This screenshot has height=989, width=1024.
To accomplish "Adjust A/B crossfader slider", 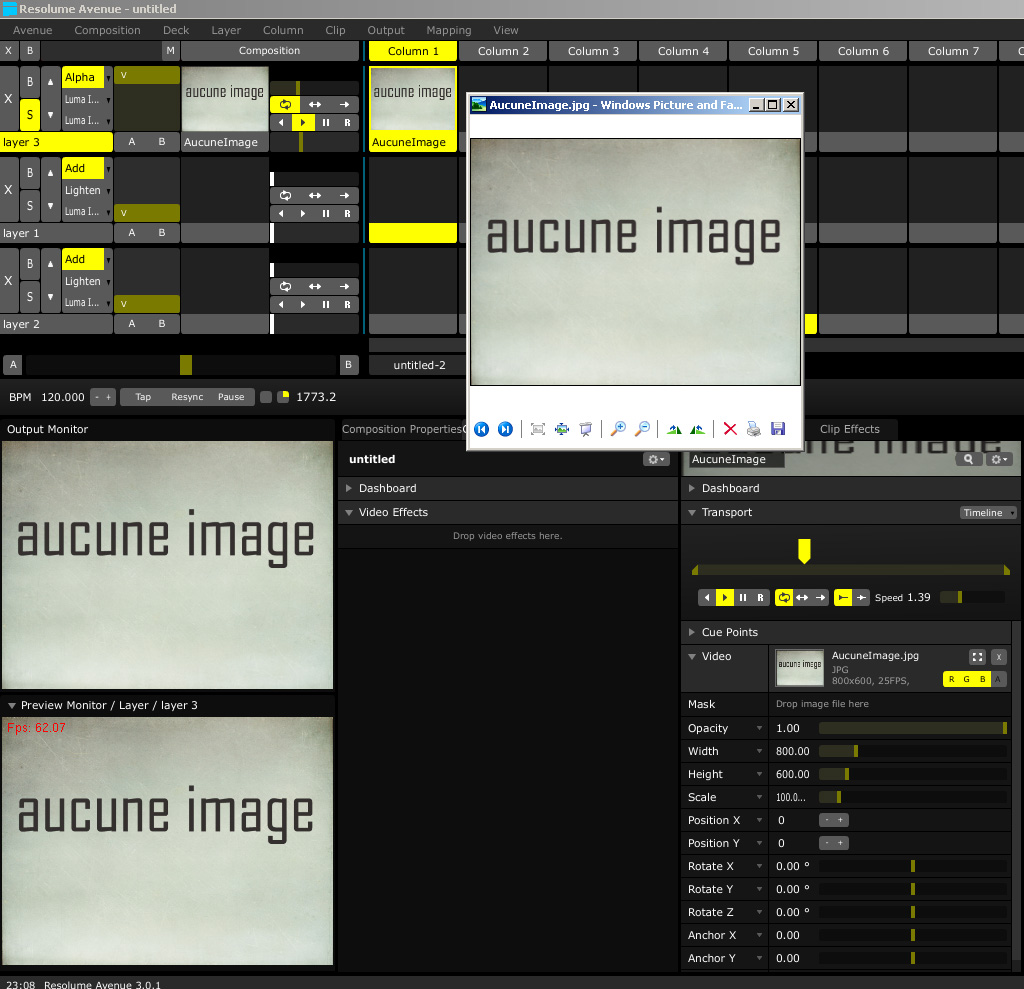I will [181, 365].
